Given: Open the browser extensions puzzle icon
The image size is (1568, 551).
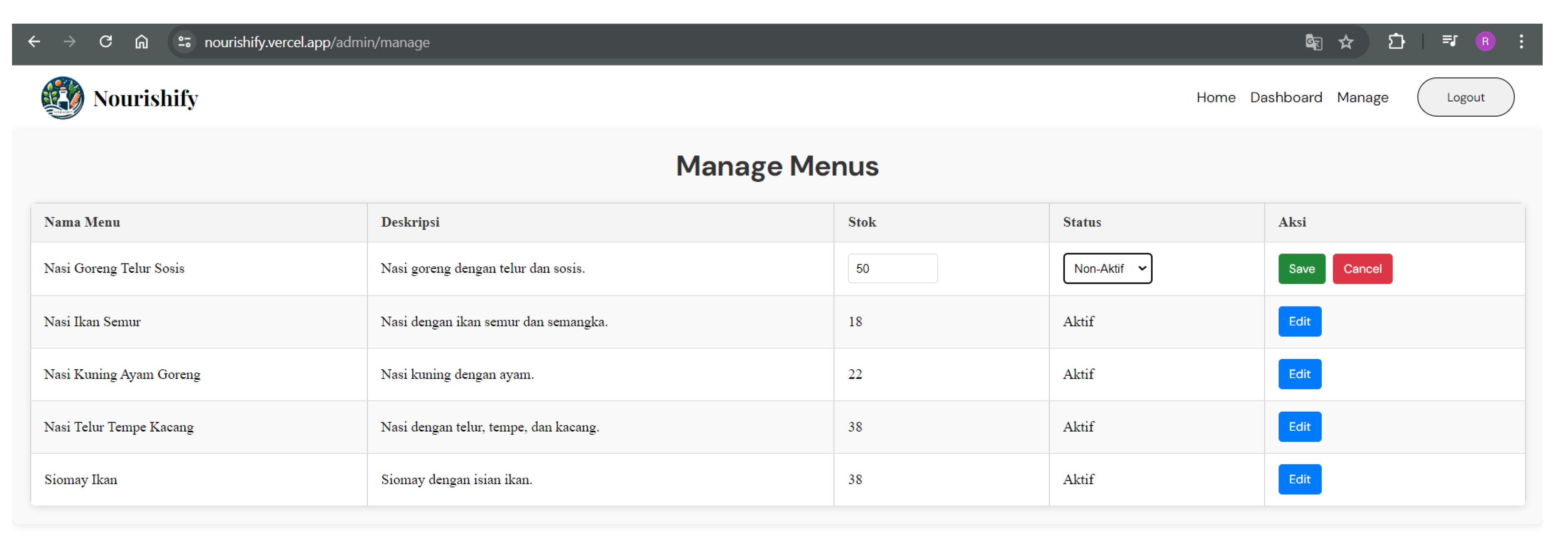Looking at the screenshot, I should coord(1396,42).
